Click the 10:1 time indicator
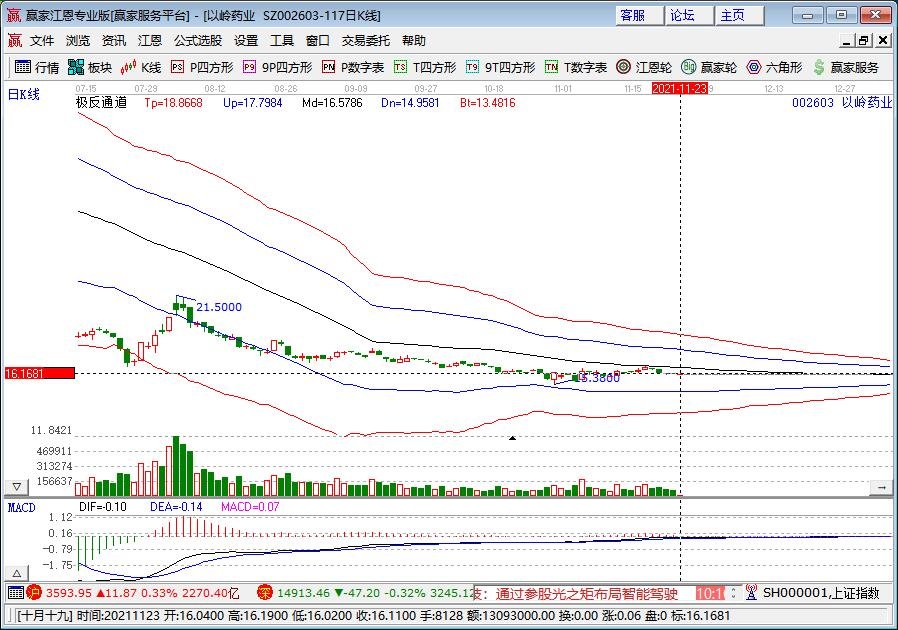 click(x=710, y=593)
